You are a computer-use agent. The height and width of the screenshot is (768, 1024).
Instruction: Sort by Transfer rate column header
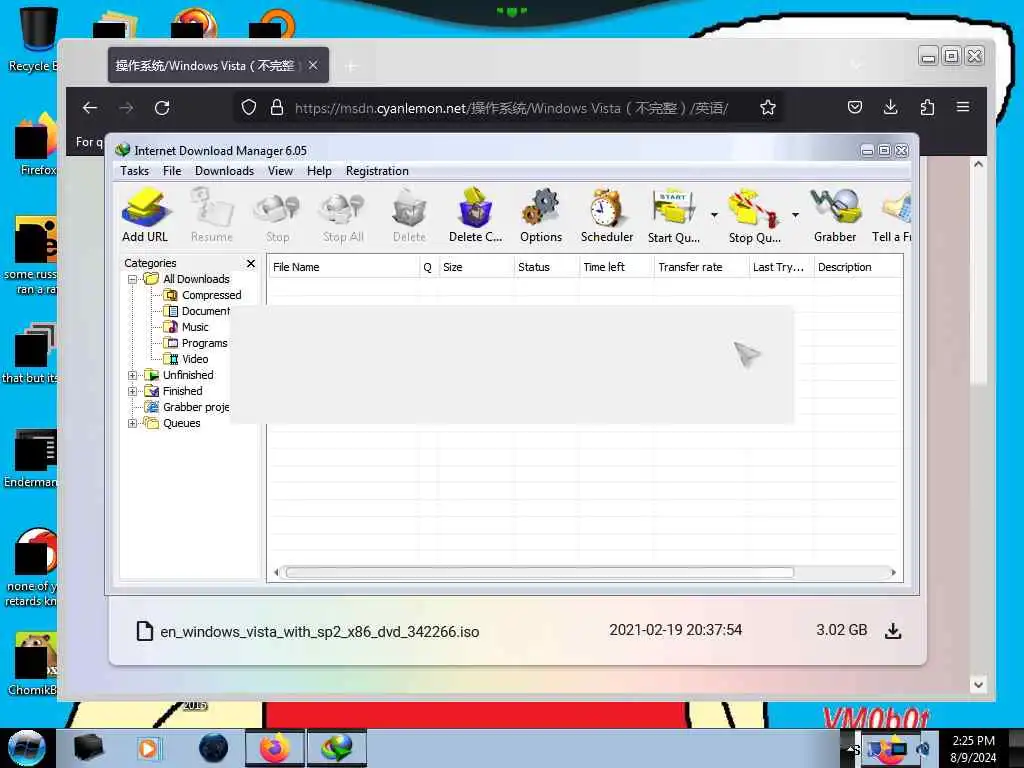[701, 267]
